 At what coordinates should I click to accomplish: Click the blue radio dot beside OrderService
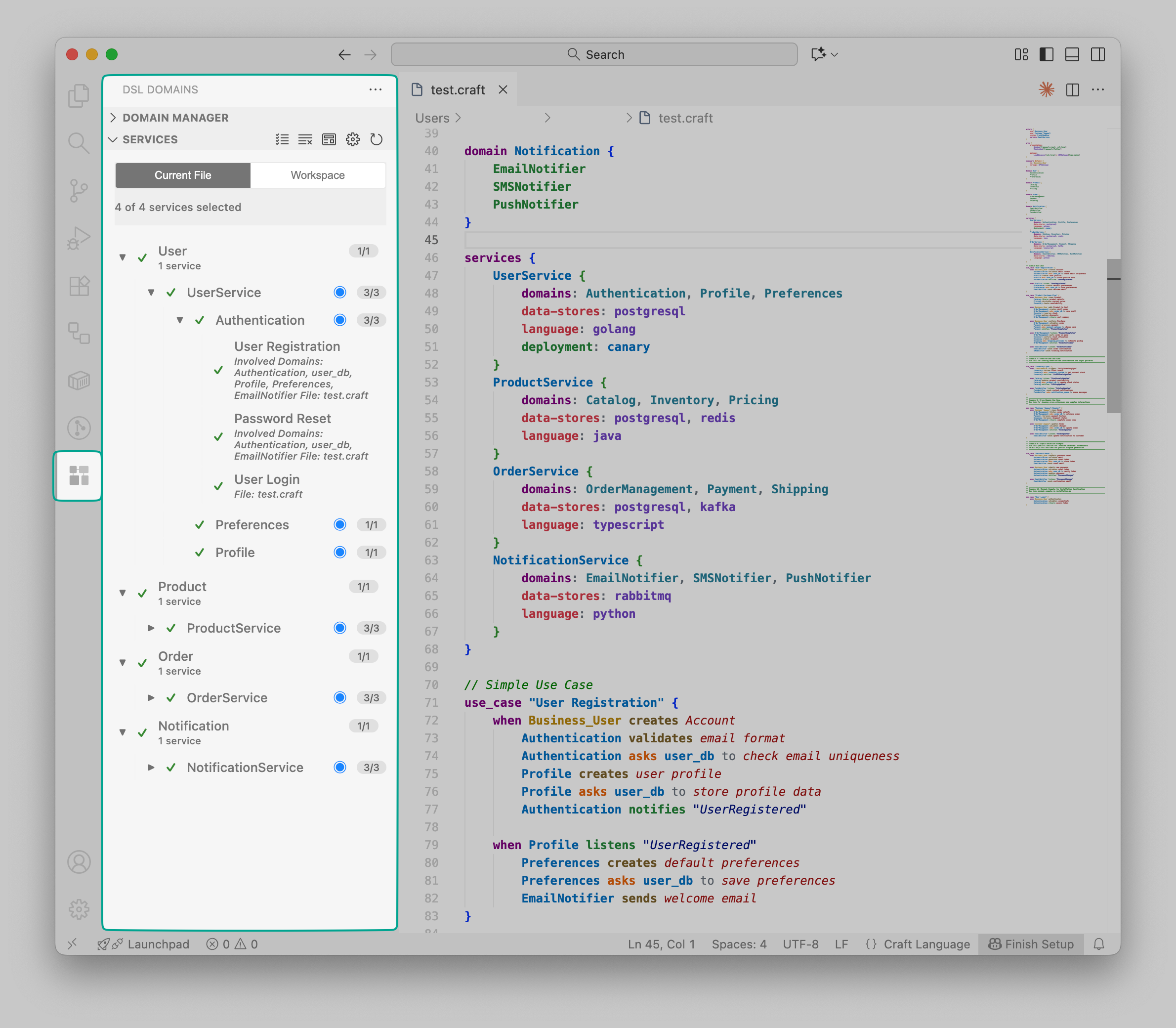point(340,697)
